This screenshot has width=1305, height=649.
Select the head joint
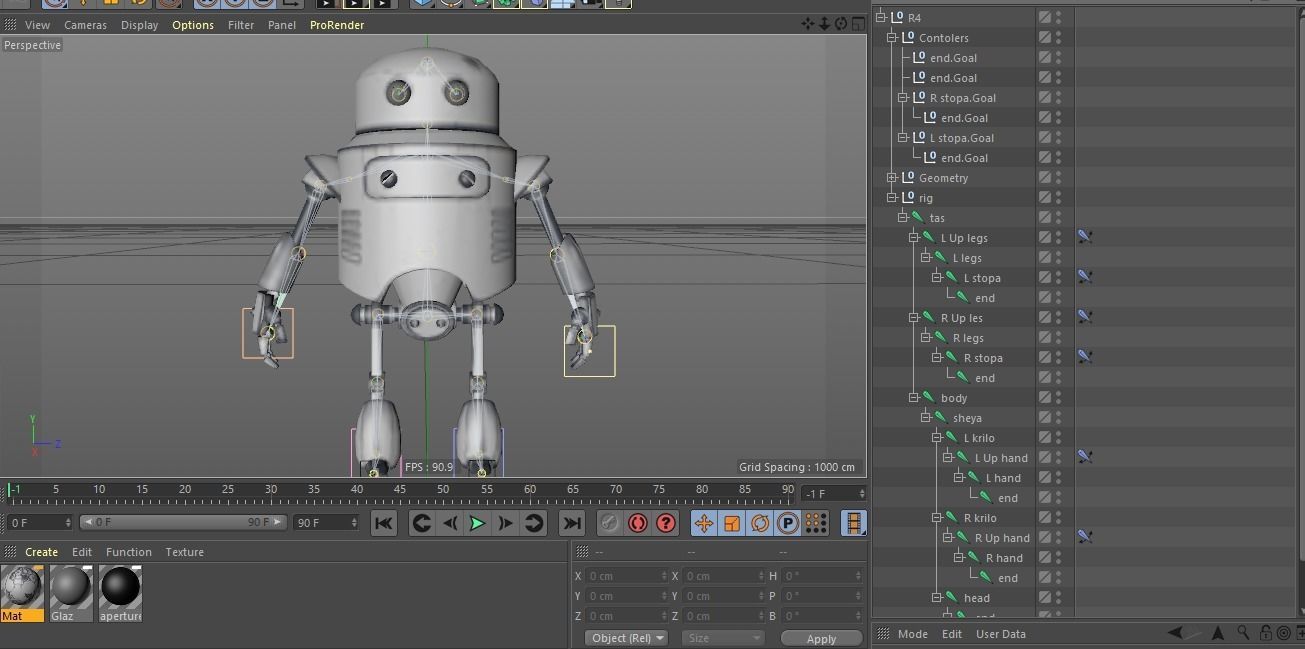[x=976, y=598]
